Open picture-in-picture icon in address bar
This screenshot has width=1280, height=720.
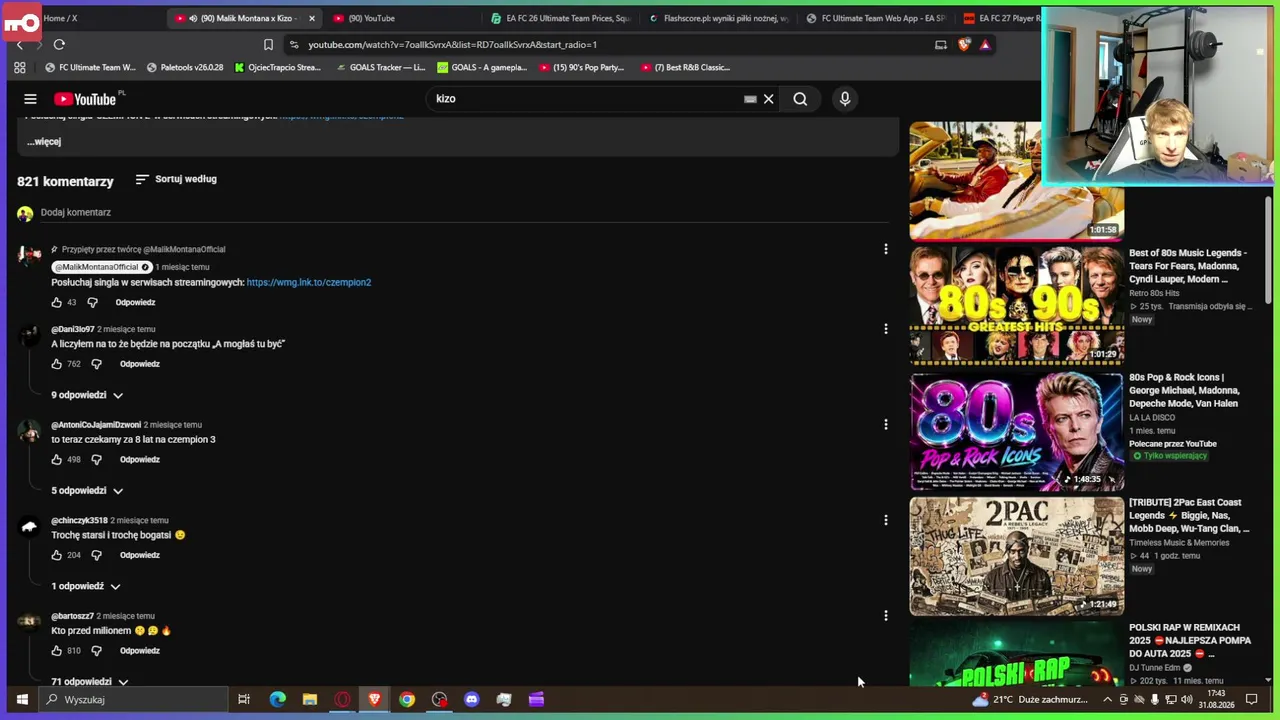pyautogui.click(x=941, y=44)
